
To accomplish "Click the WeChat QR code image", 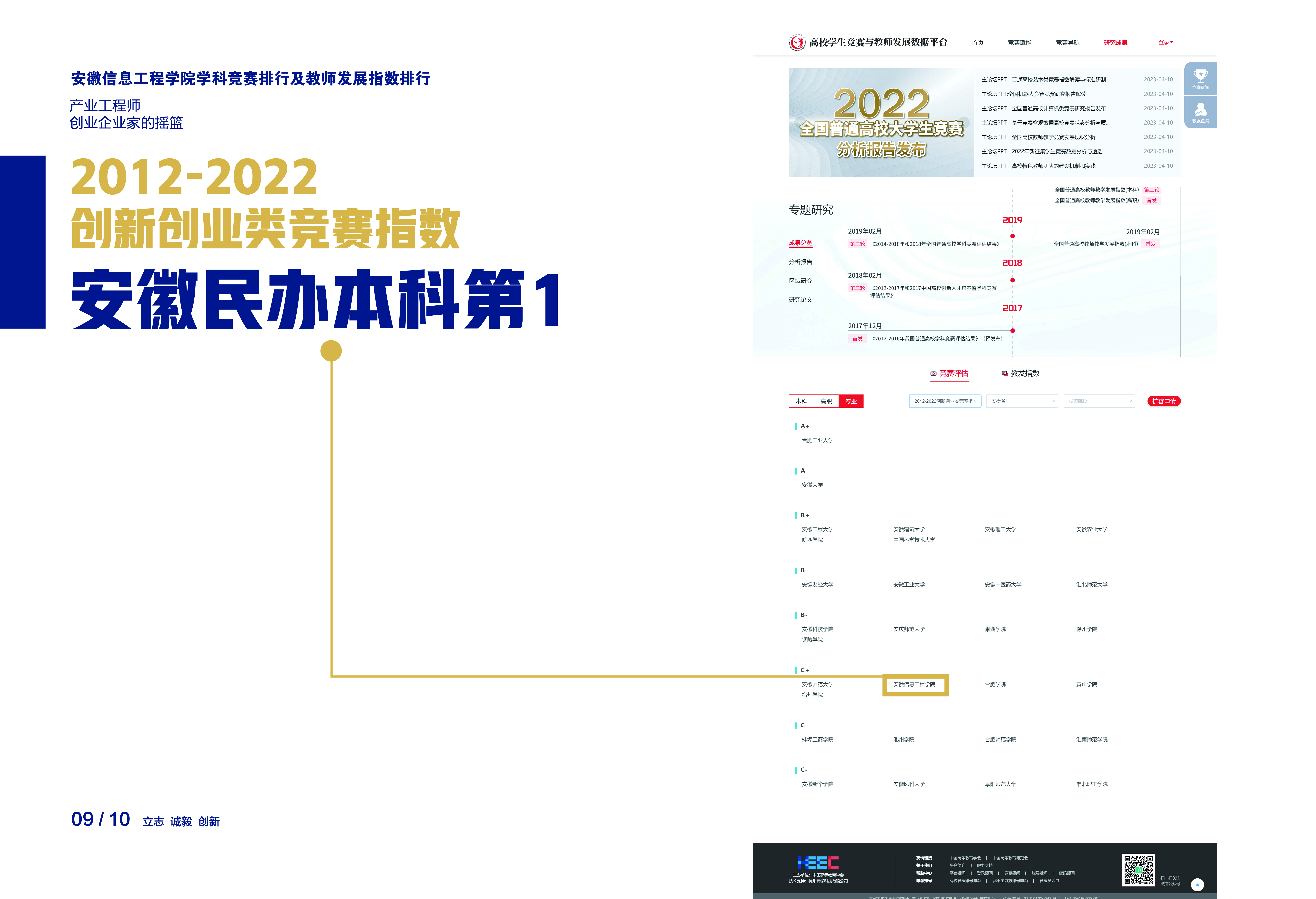I will click(1138, 870).
